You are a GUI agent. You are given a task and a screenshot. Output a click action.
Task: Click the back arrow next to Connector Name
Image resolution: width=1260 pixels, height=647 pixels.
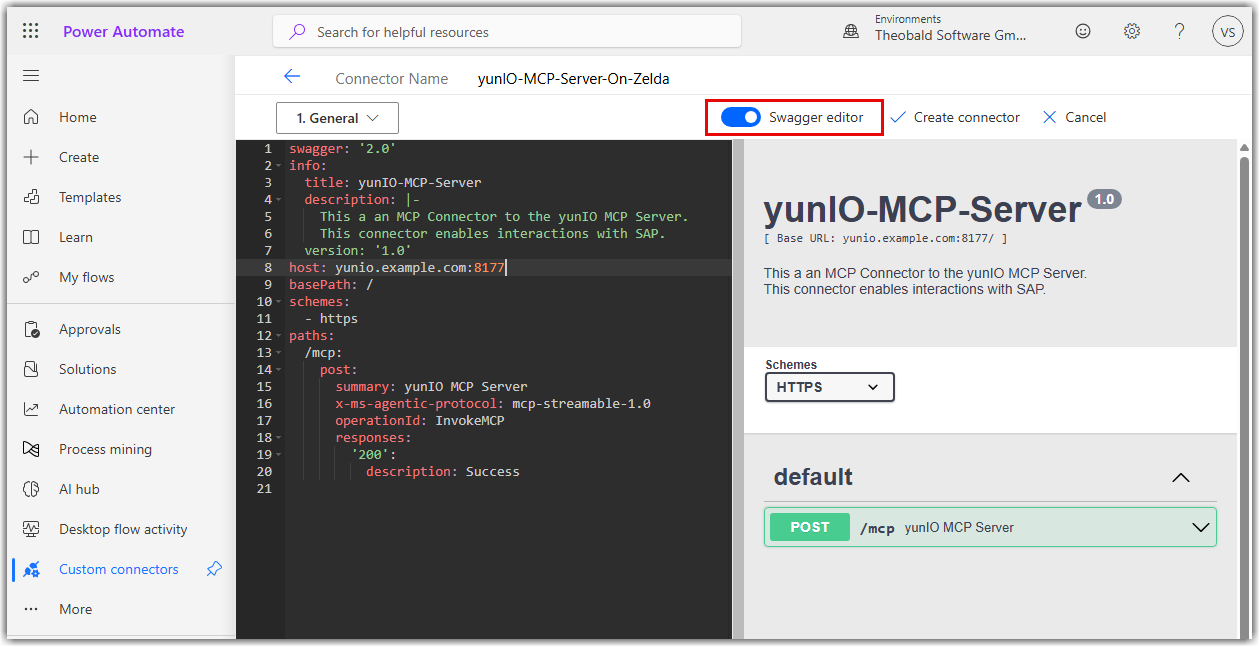pyautogui.click(x=291, y=77)
